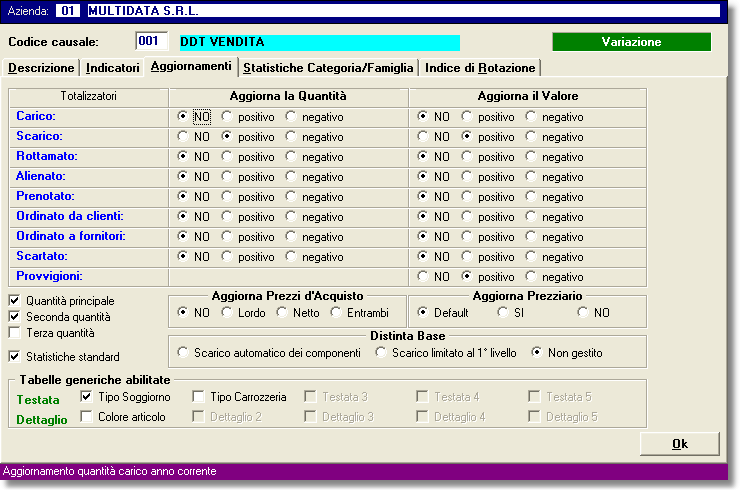Set Alienato quantity to negativo

tap(291, 176)
